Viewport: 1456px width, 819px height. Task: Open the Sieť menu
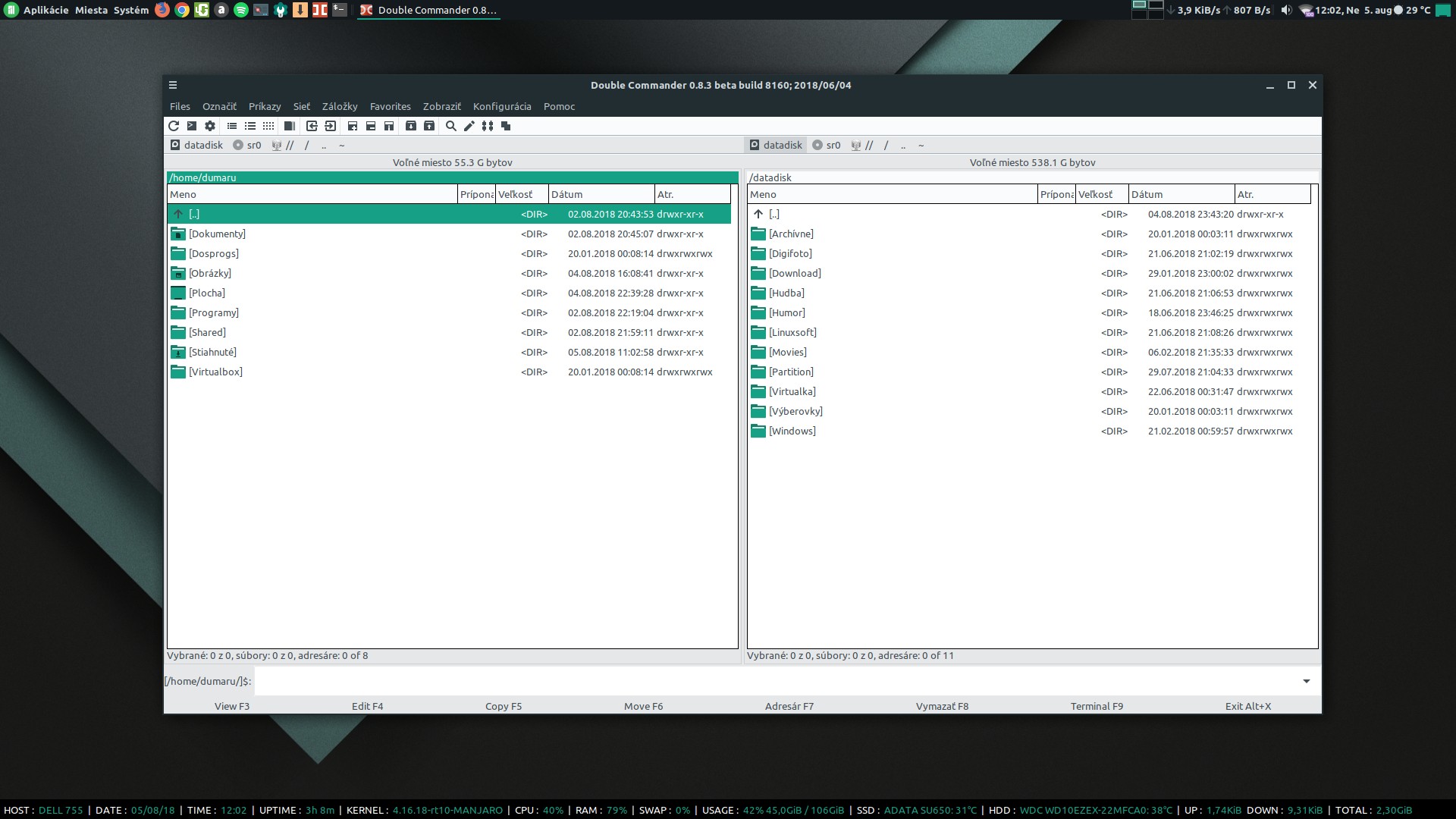point(302,106)
